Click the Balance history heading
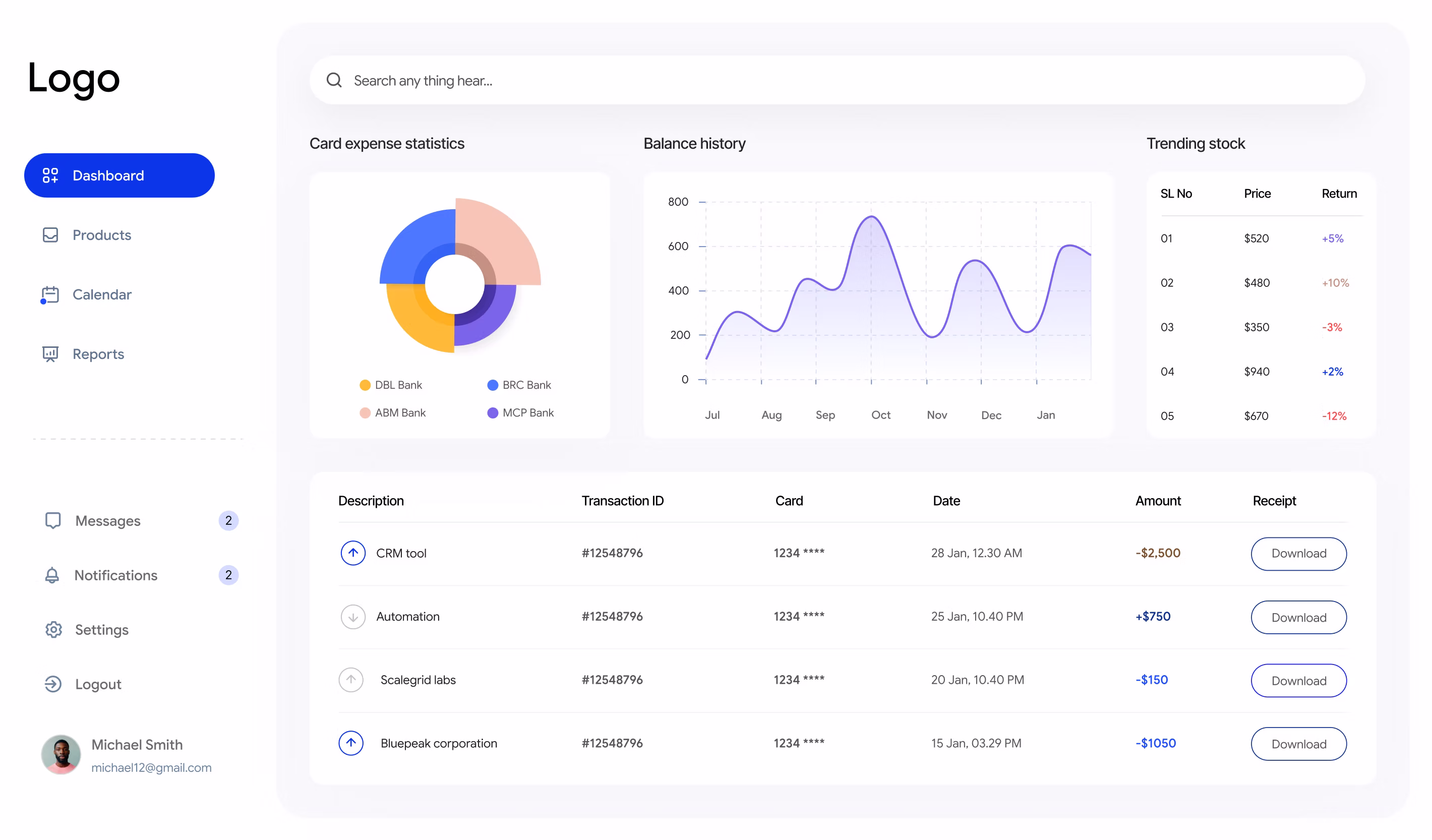Viewport: 1432px width, 840px height. [x=694, y=144]
